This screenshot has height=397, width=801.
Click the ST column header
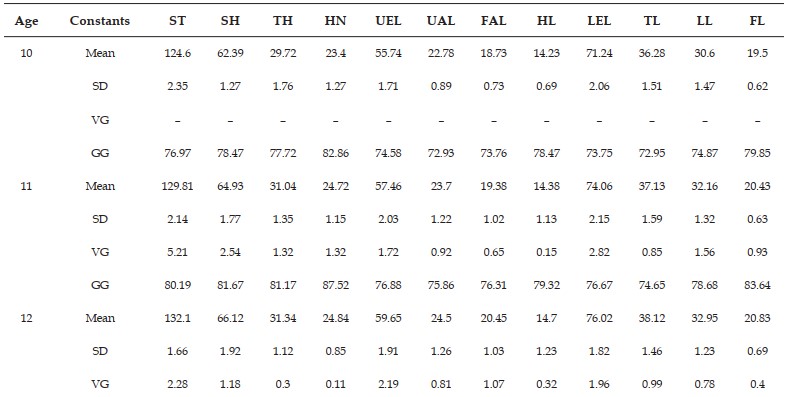click(x=178, y=21)
